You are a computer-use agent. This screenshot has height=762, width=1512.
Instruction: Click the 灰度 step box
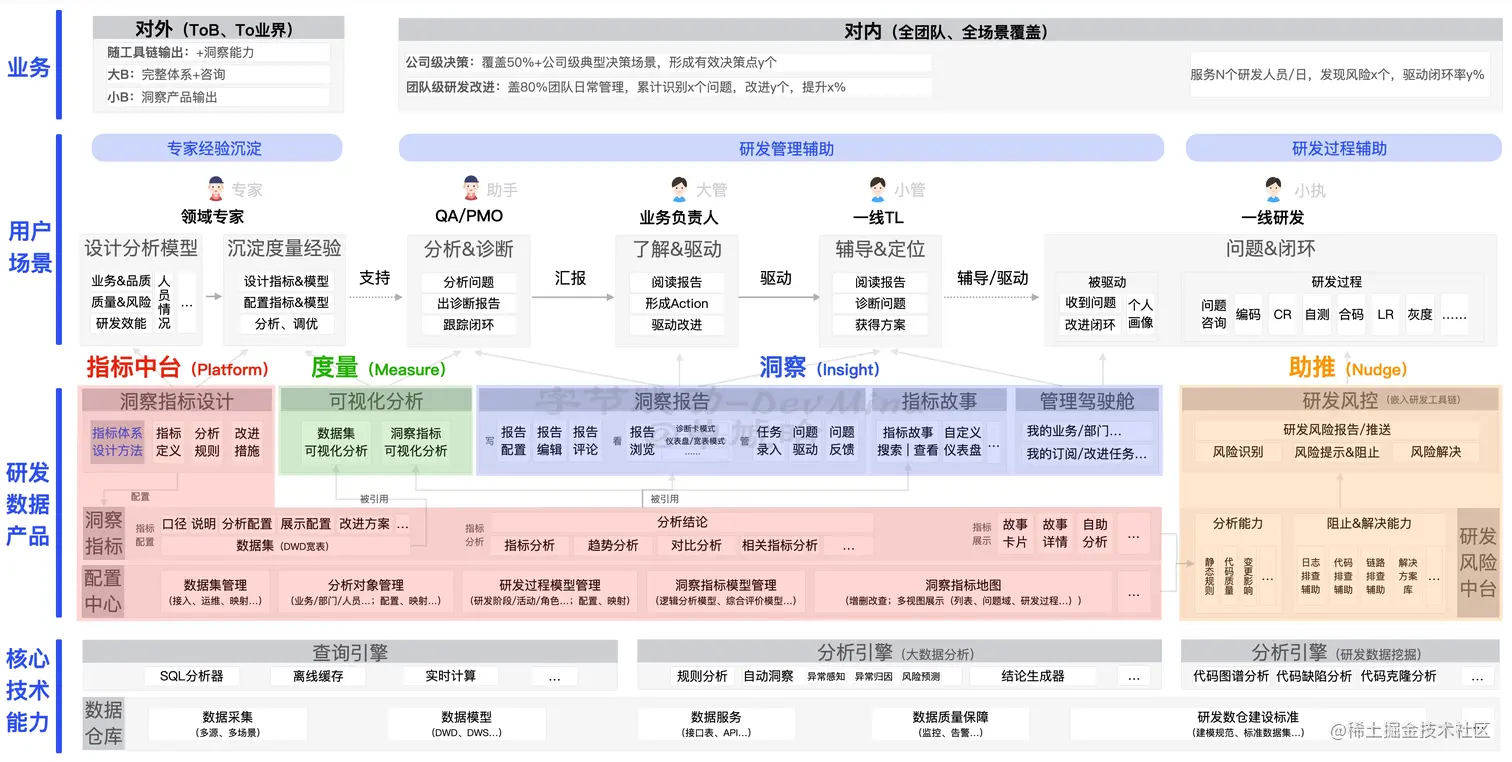coord(1420,314)
